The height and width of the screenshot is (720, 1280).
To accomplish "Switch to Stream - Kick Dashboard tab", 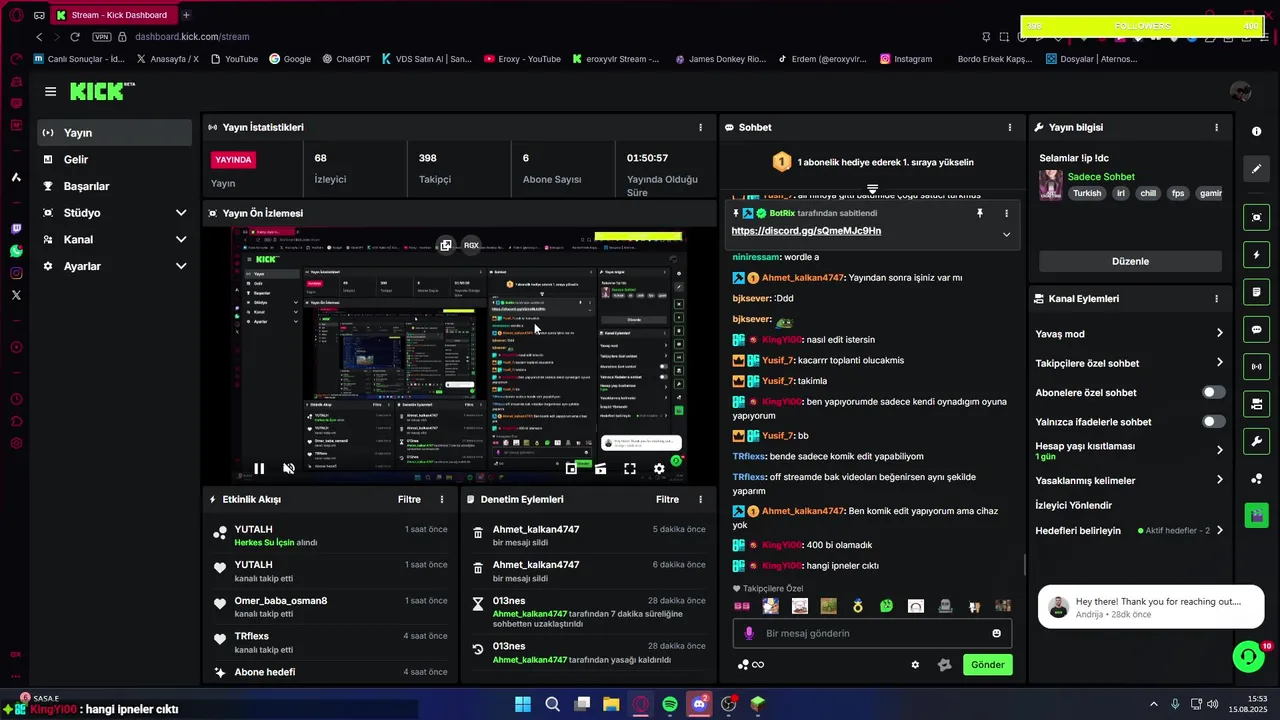I will 113,15.
